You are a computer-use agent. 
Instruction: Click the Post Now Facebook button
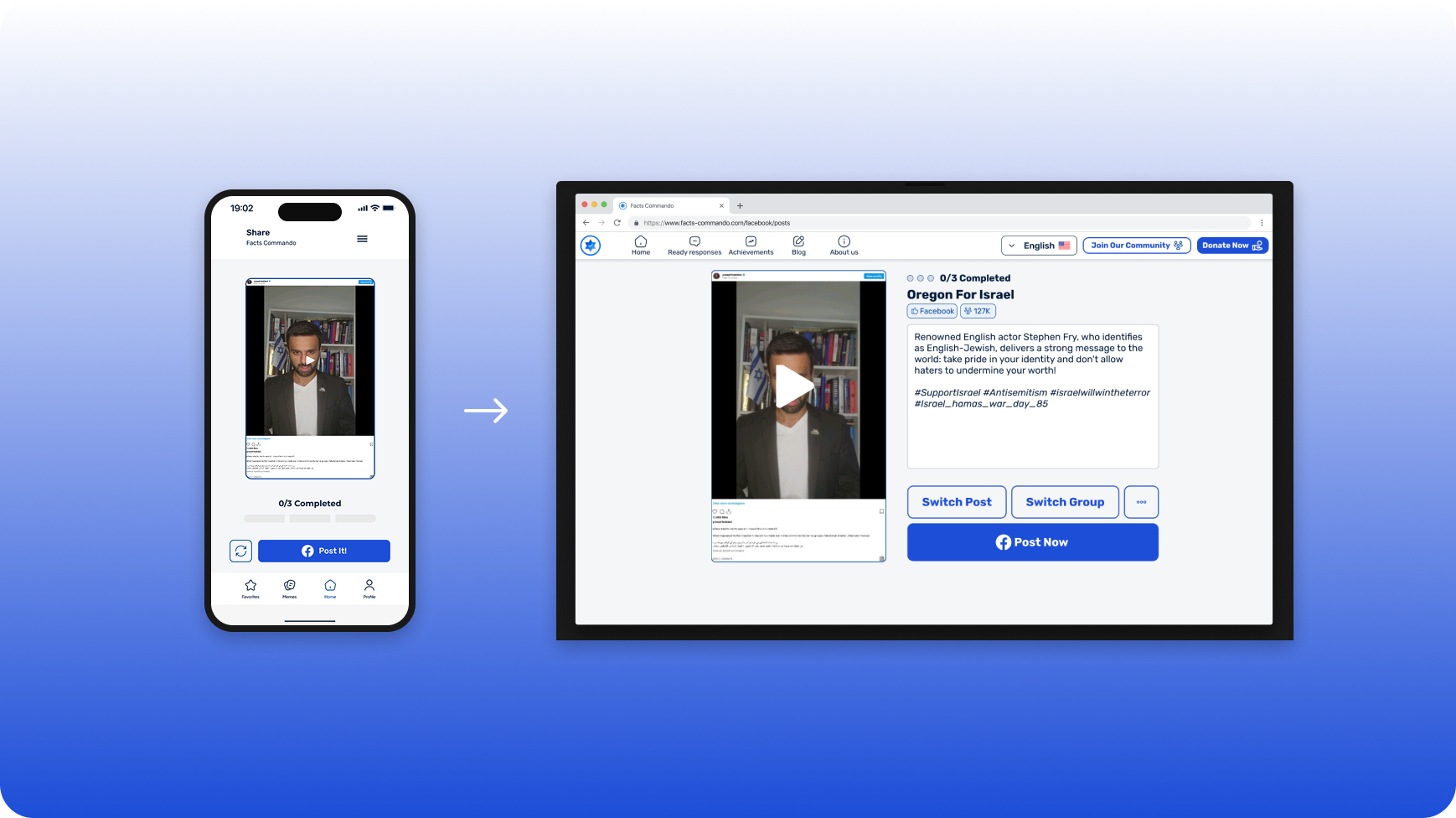click(1033, 542)
